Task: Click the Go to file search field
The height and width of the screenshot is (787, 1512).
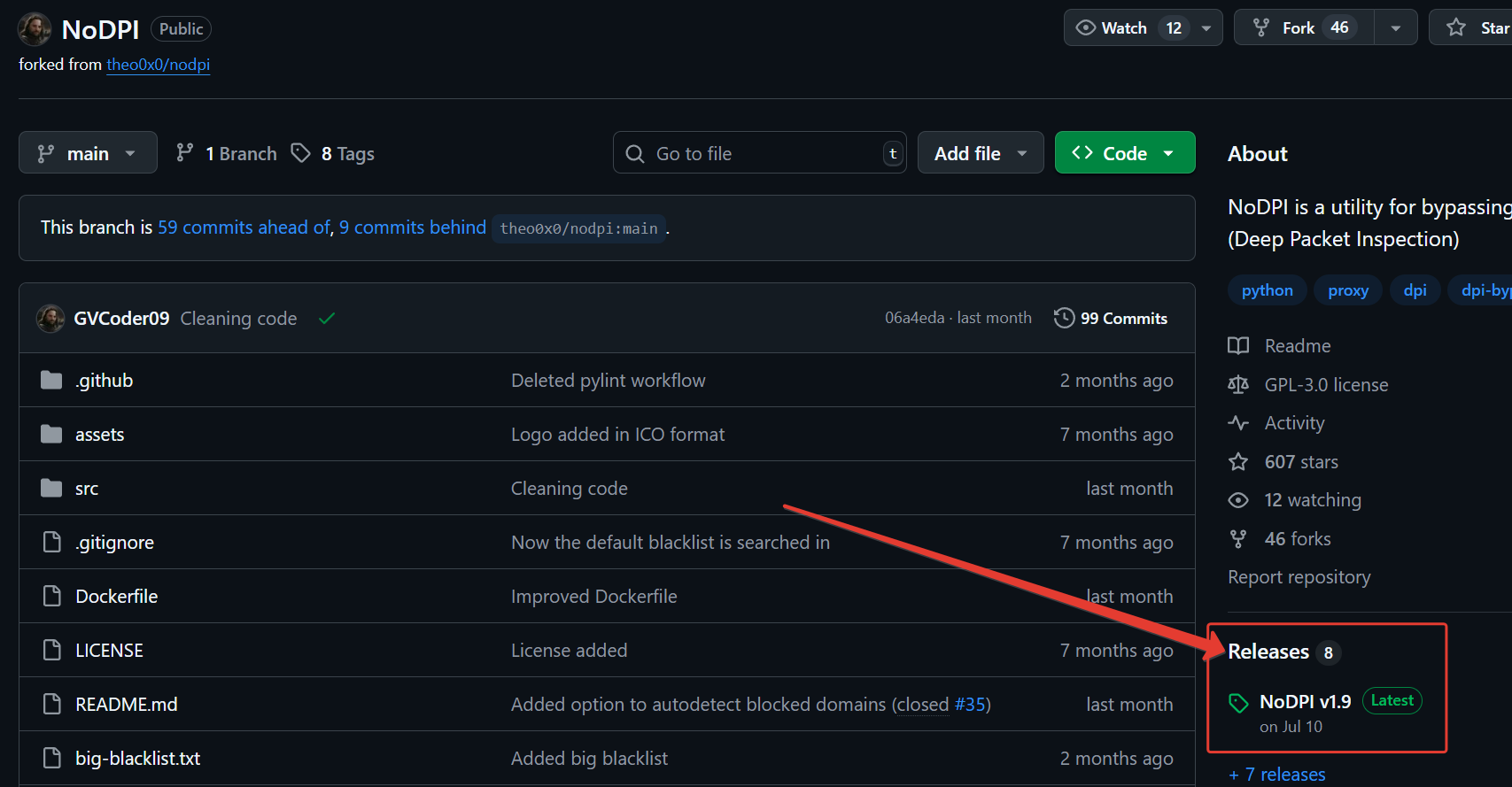Action: click(759, 153)
